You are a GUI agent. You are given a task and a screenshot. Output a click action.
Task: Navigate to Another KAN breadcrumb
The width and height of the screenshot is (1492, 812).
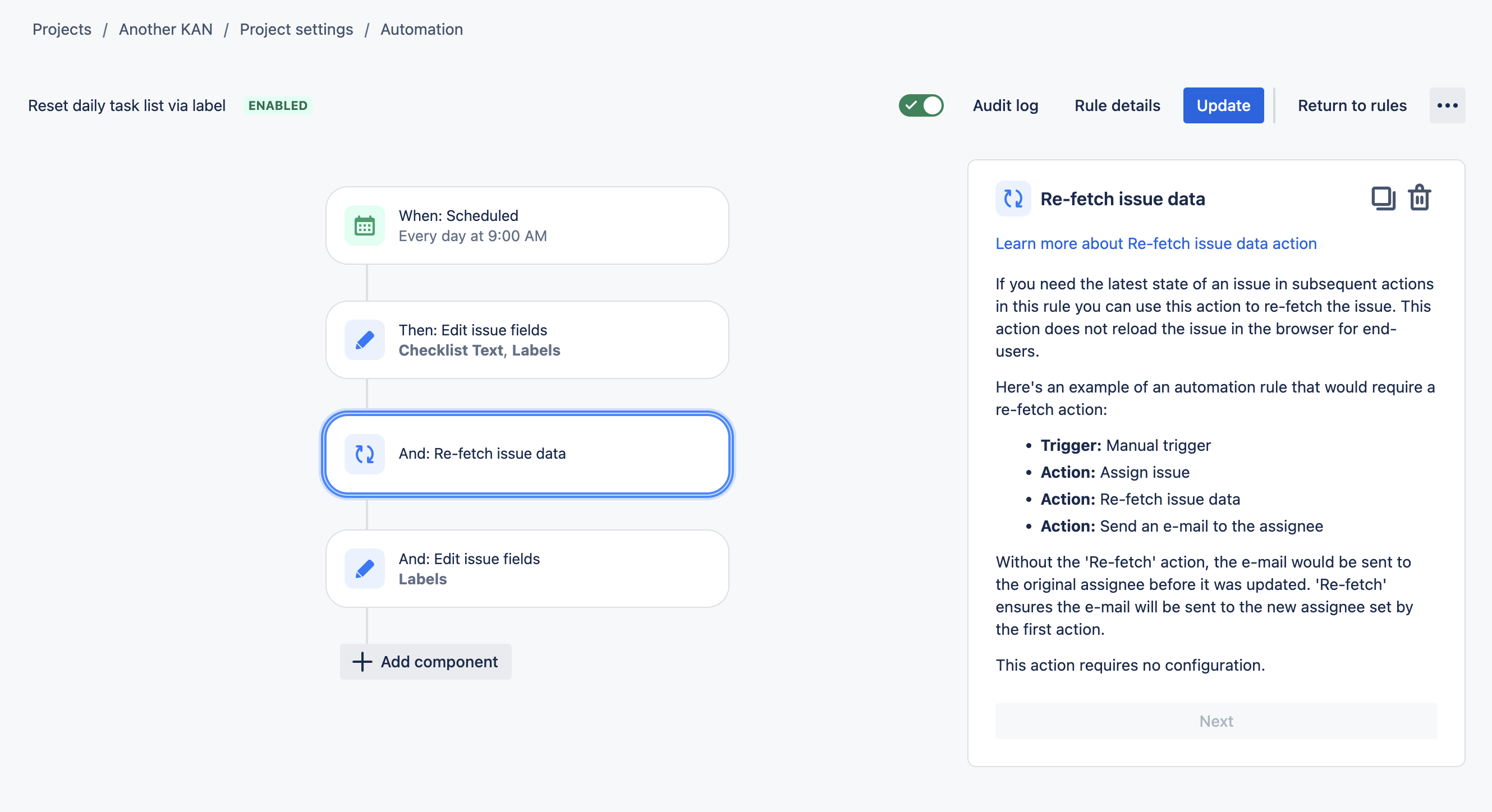(x=166, y=29)
